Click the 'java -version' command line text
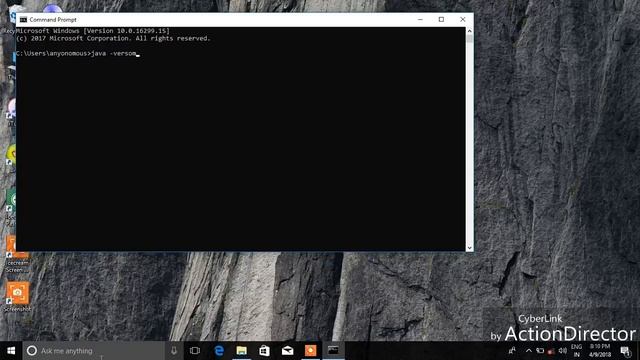 [x=114, y=53]
